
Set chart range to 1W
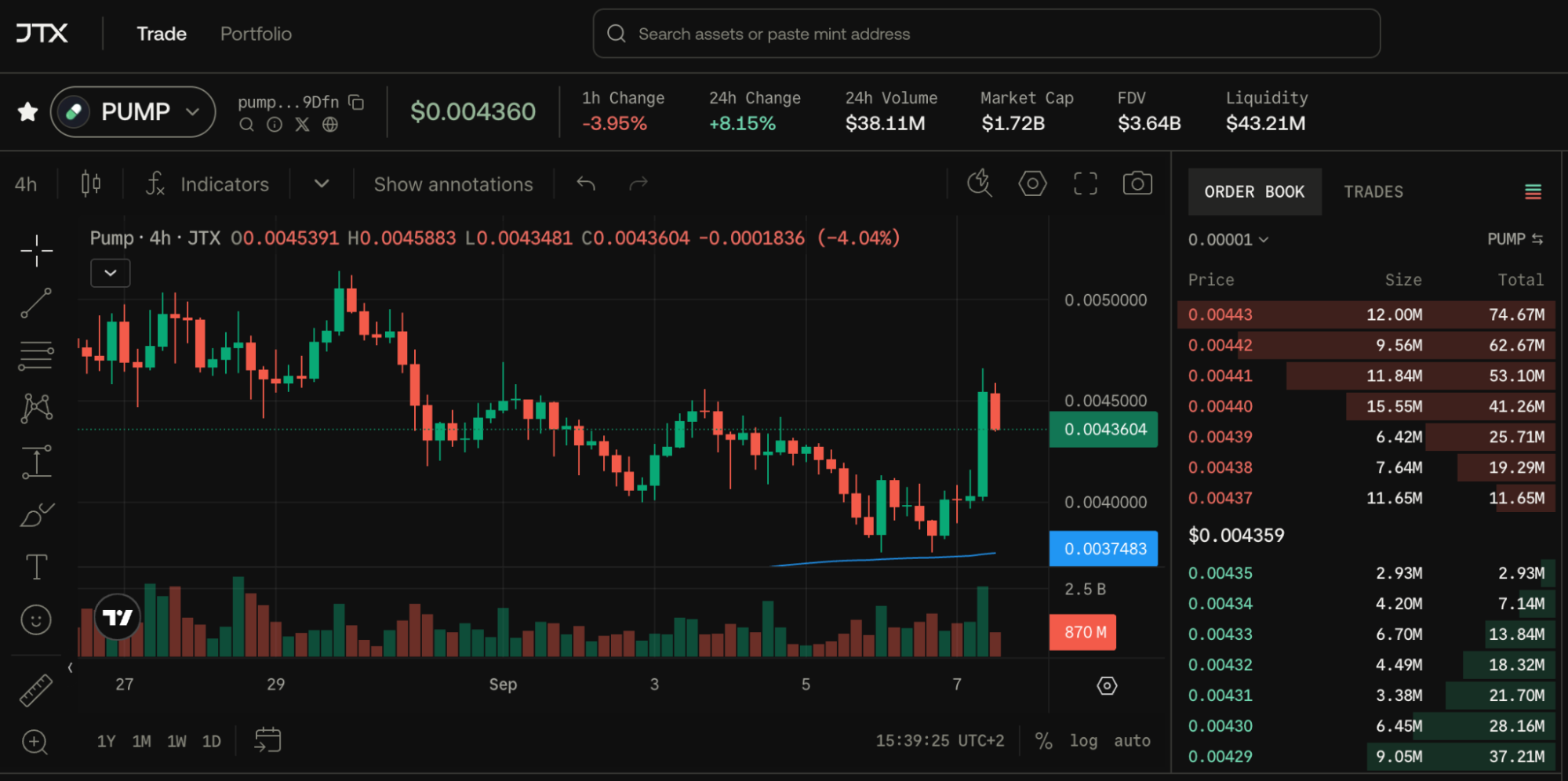(176, 741)
